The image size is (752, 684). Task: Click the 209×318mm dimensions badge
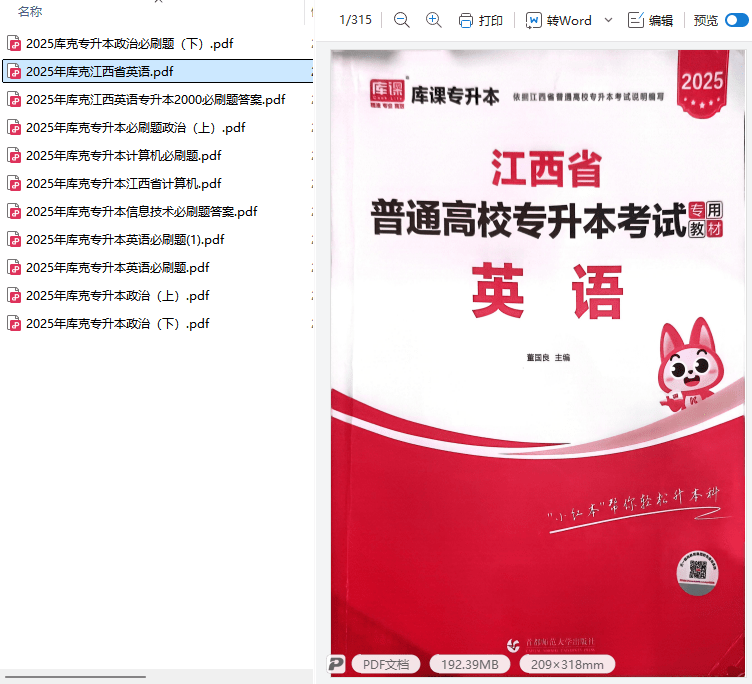567,664
